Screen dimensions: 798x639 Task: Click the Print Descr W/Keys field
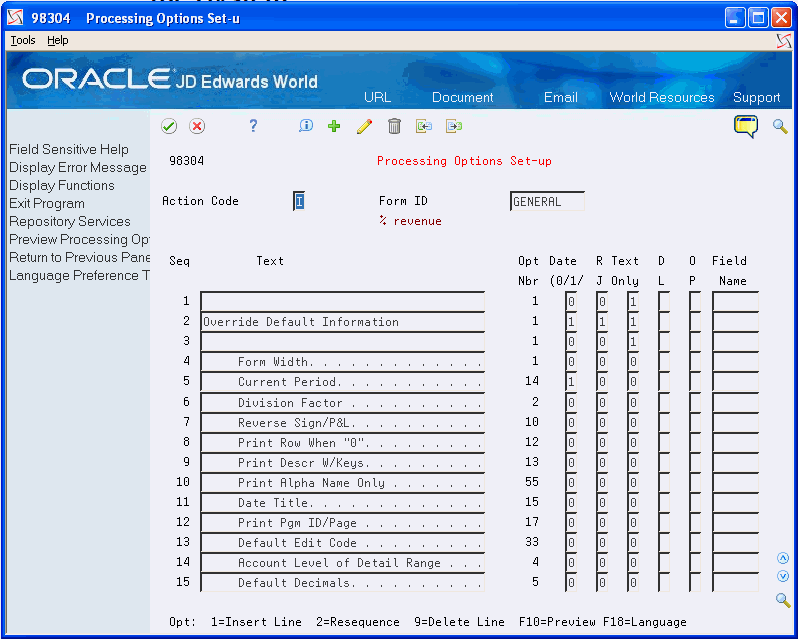coord(343,462)
